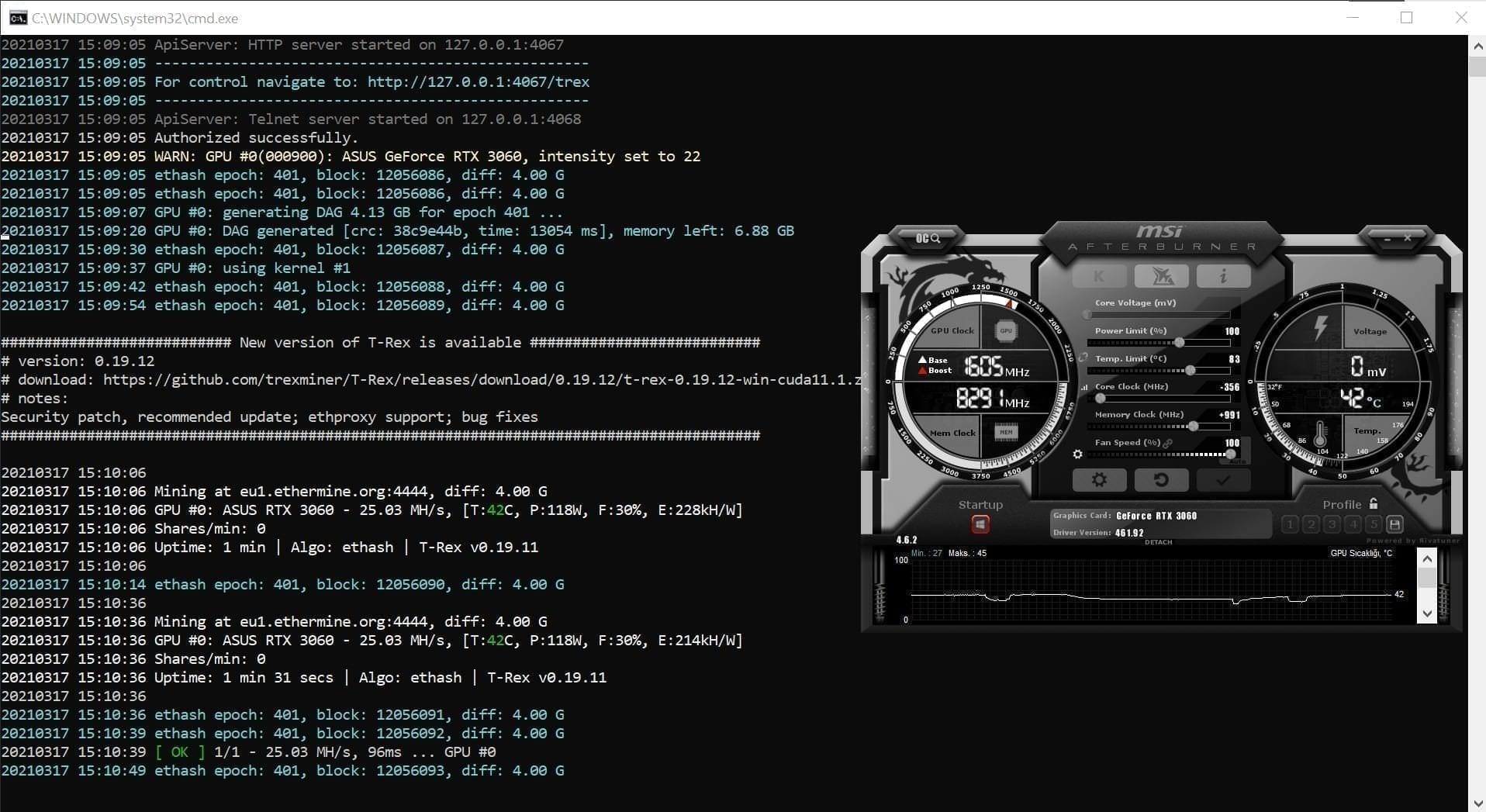Click the Kombustor K button
This screenshot has height=812, width=1486.
tap(1098, 276)
